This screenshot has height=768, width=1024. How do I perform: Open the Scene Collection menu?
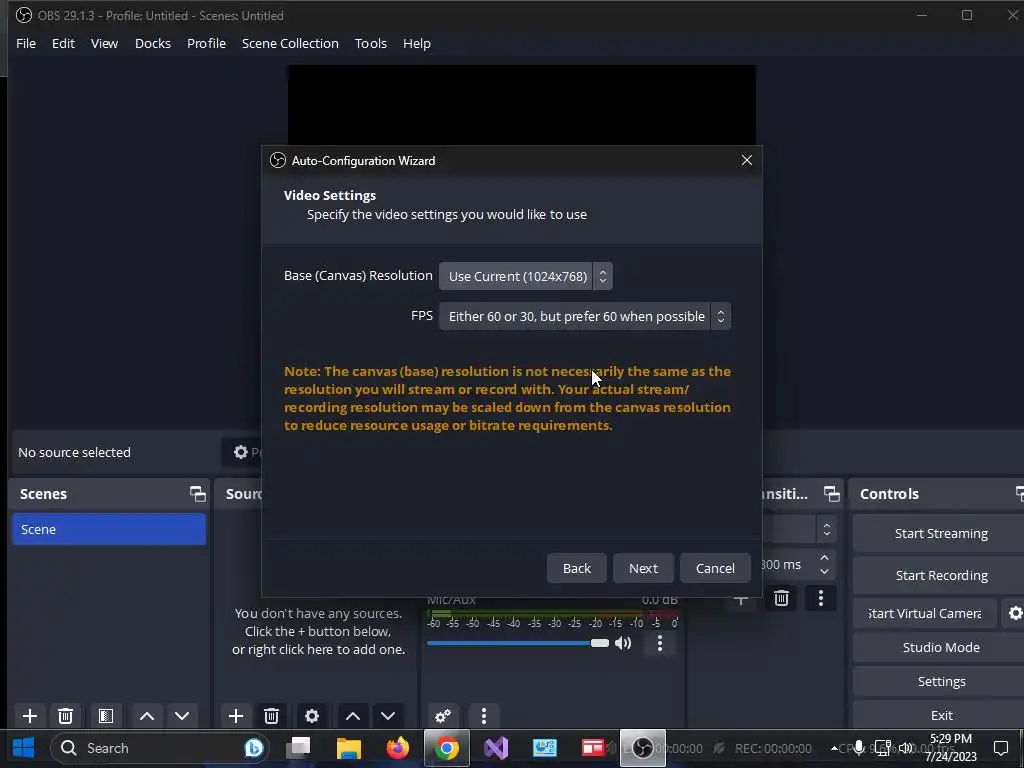[x=290, y=43]
